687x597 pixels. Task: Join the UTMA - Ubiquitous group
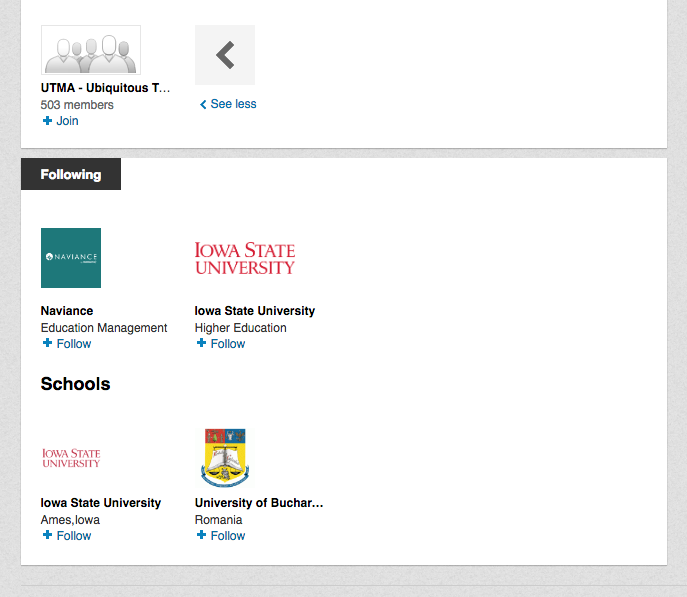point(60,121)
